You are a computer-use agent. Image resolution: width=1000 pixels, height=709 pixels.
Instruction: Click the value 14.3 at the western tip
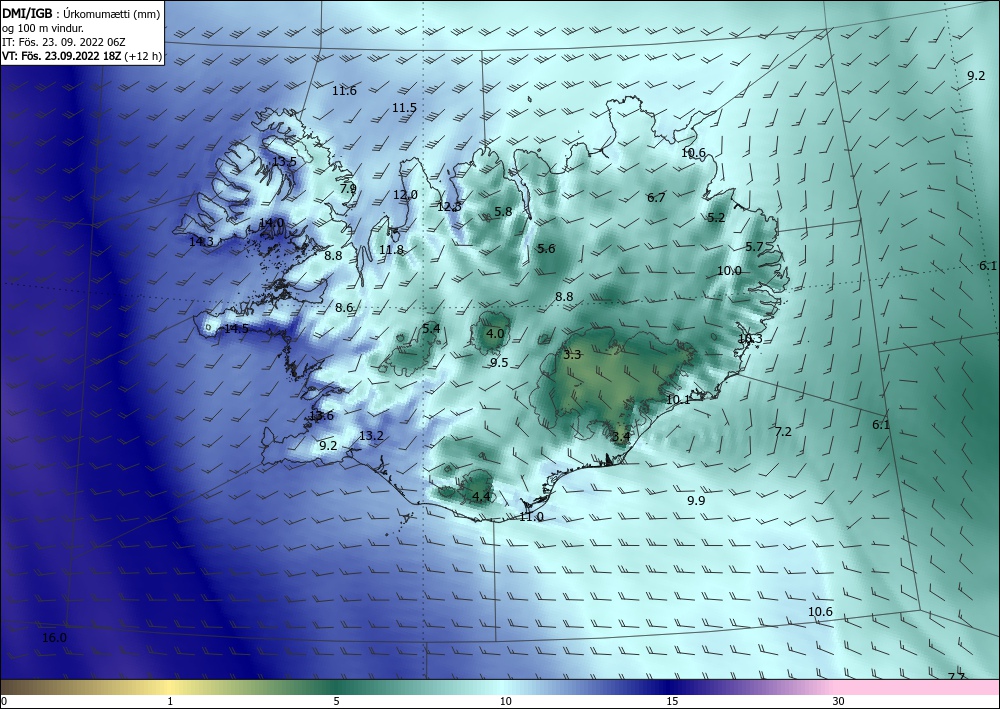[x=202, y=242]
